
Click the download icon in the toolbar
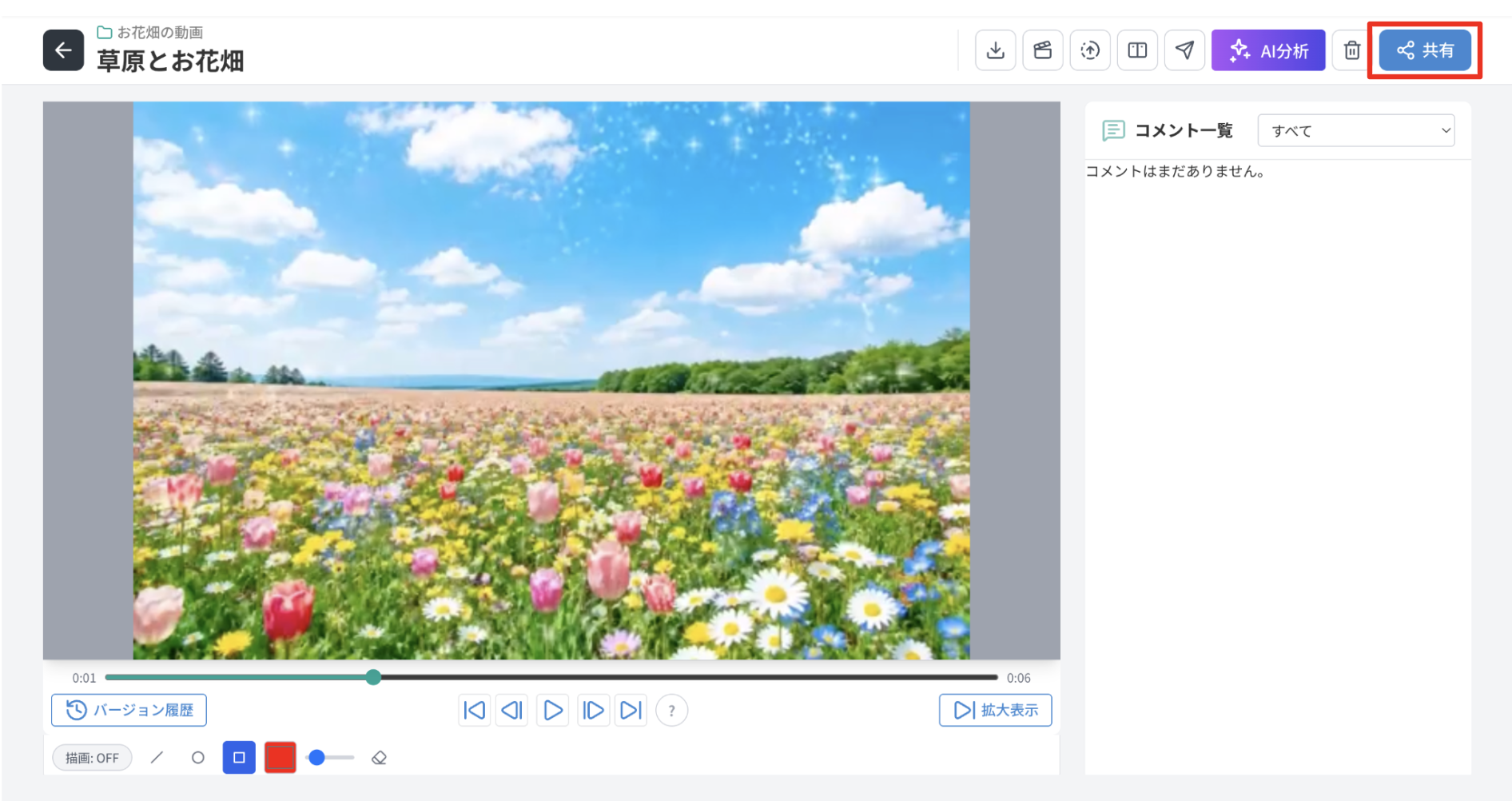pos(995,50)
